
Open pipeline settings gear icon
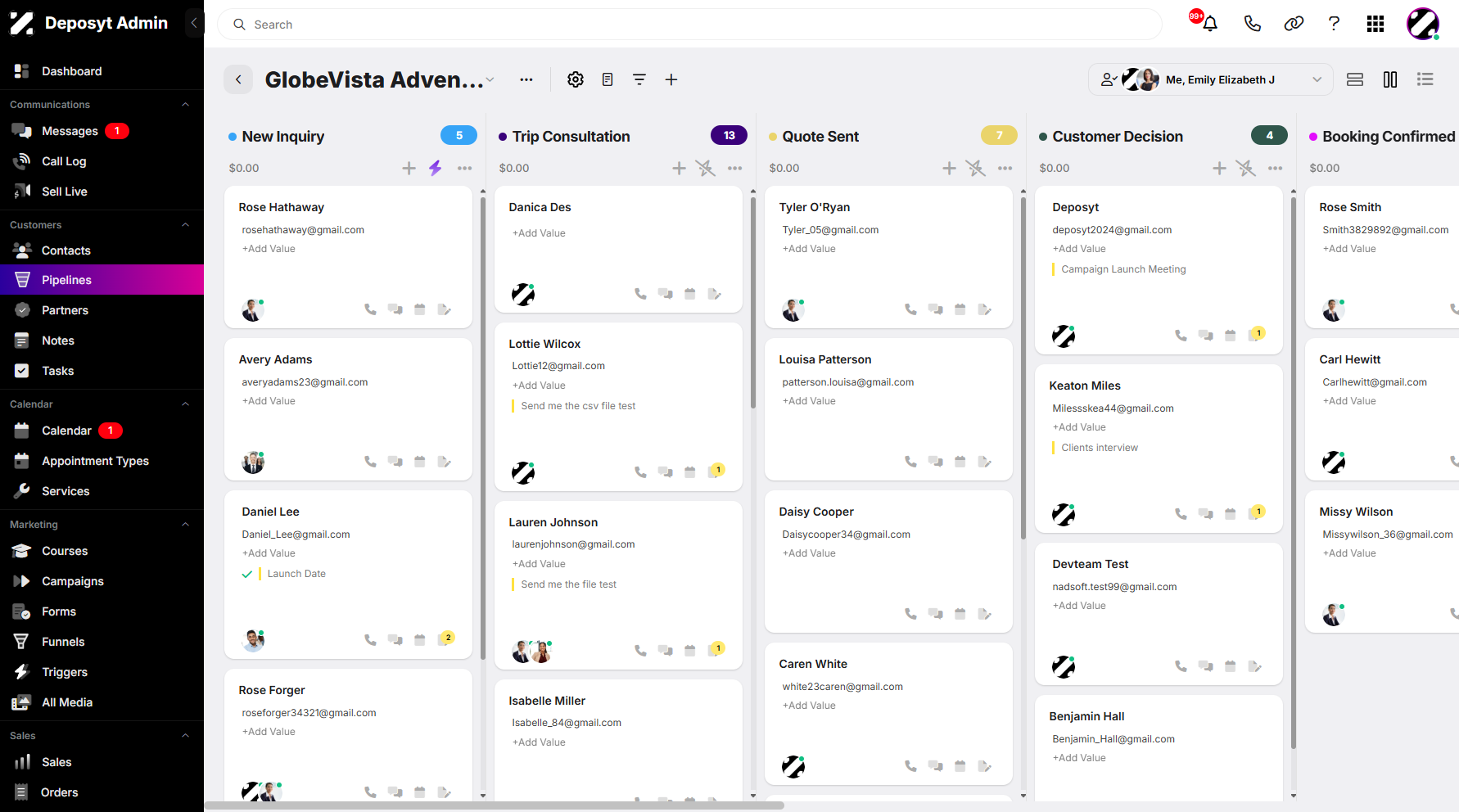pos(576,79)
